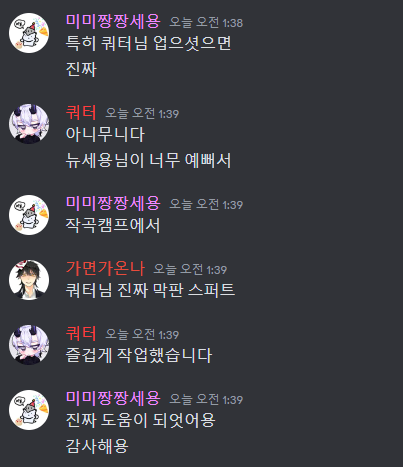Click the 감사해용 message
403x467 pixels.
tap(97, 446)
